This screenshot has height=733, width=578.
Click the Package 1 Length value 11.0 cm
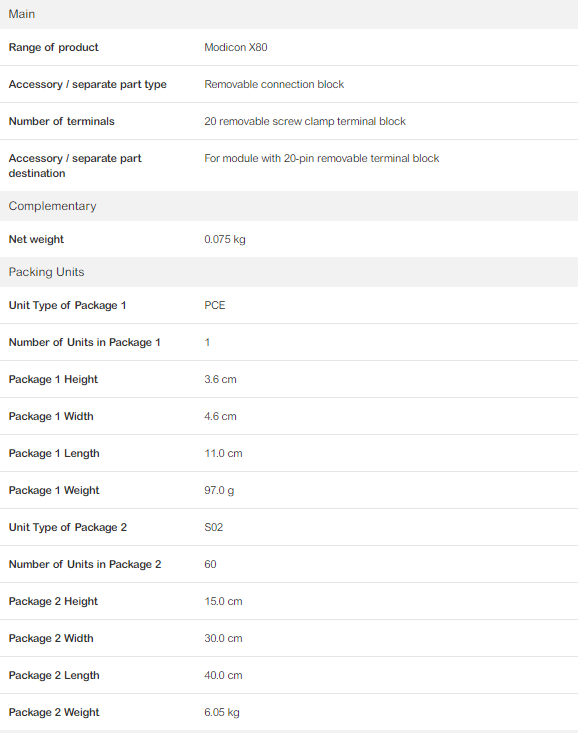(223, 453)
